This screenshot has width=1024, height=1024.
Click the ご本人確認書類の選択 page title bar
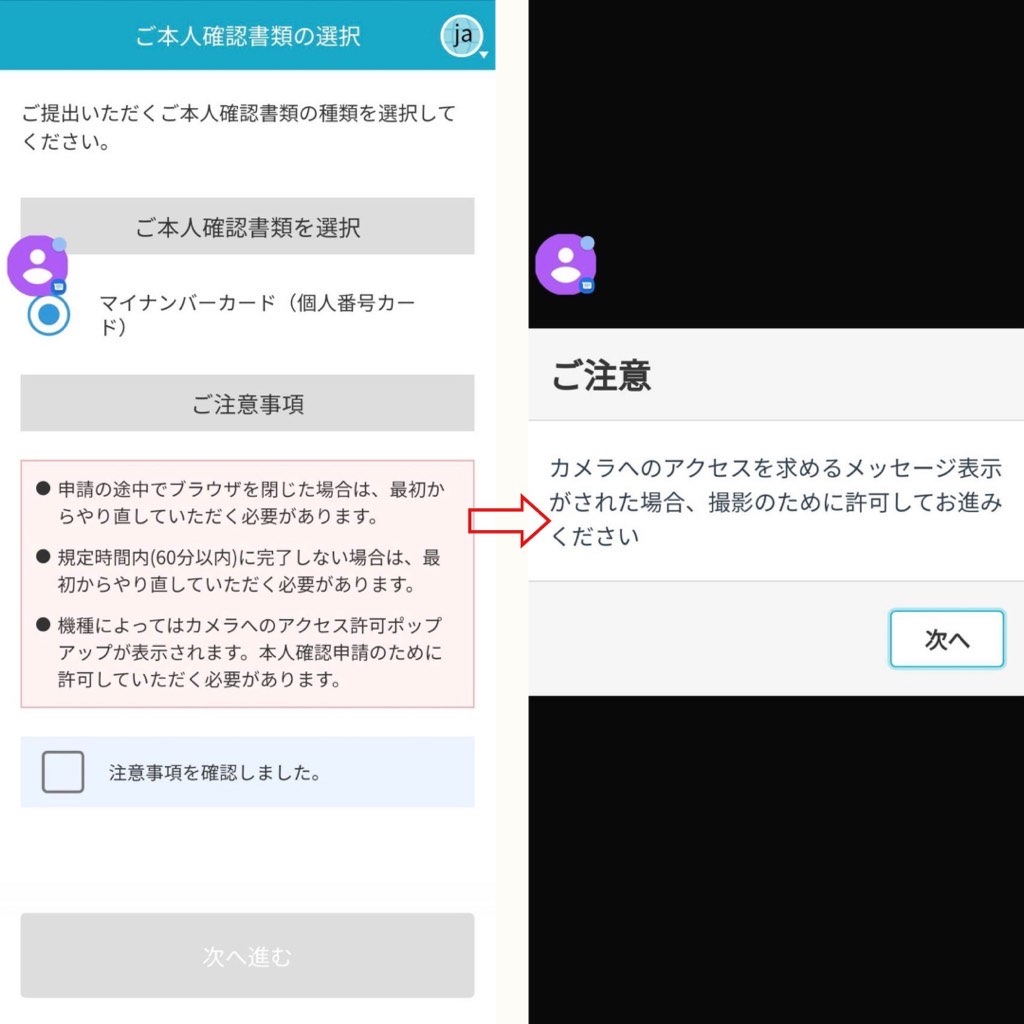coord(248,35)
